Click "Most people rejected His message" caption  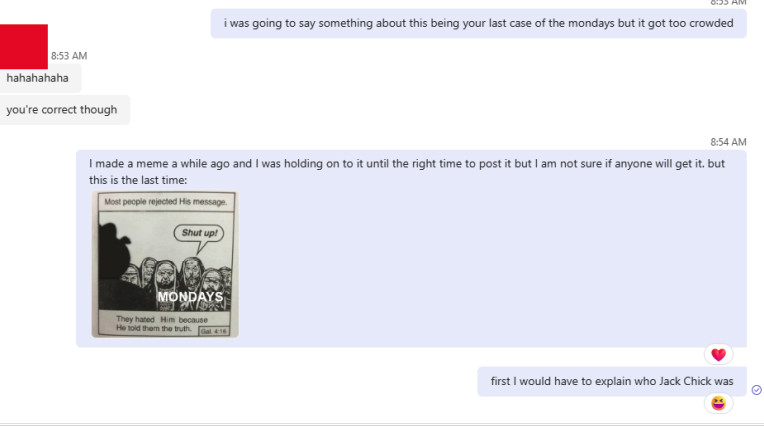click(166, 202)
